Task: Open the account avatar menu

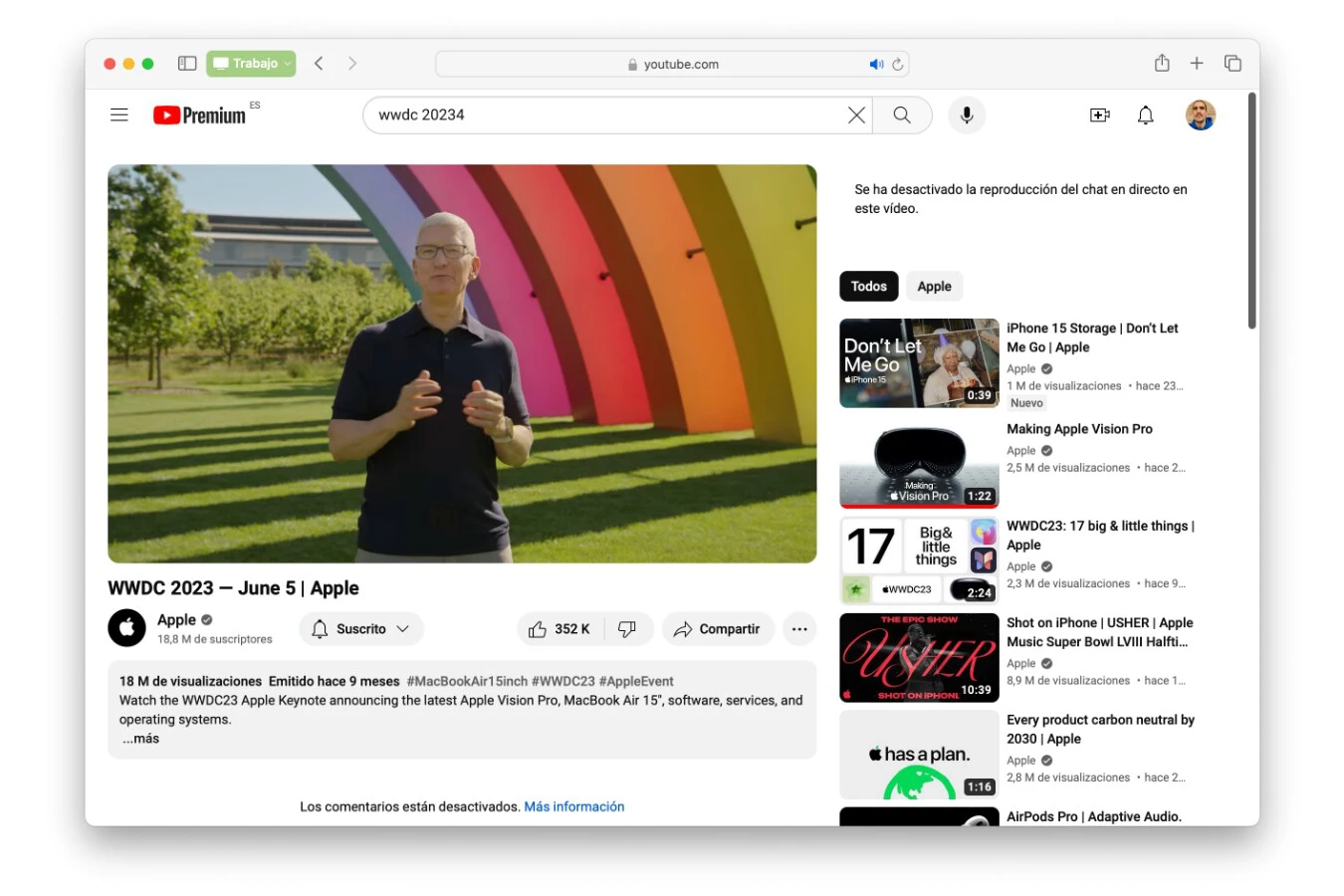Action: pos(1201,115)
